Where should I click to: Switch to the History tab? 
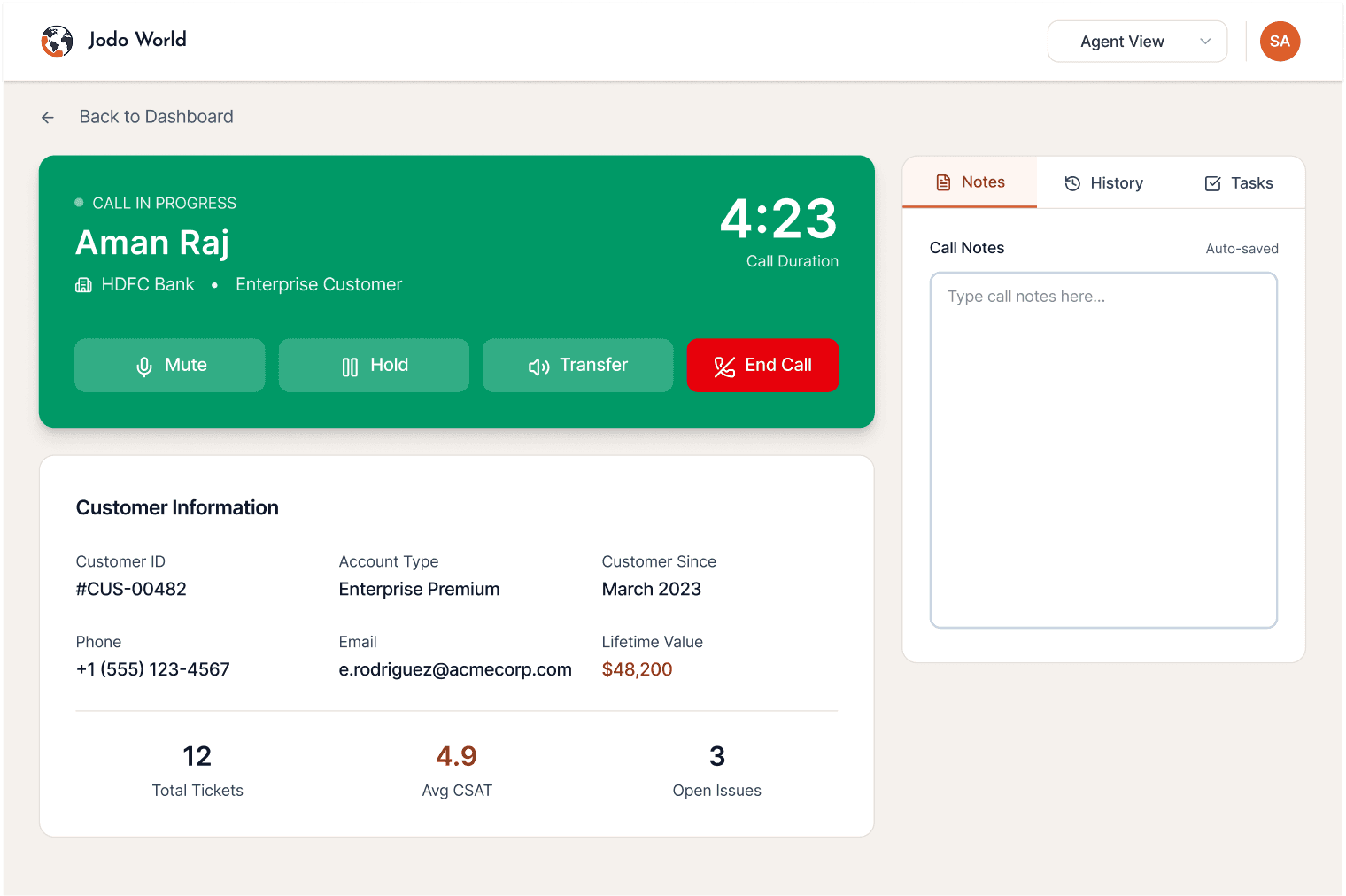point(1103,183)
